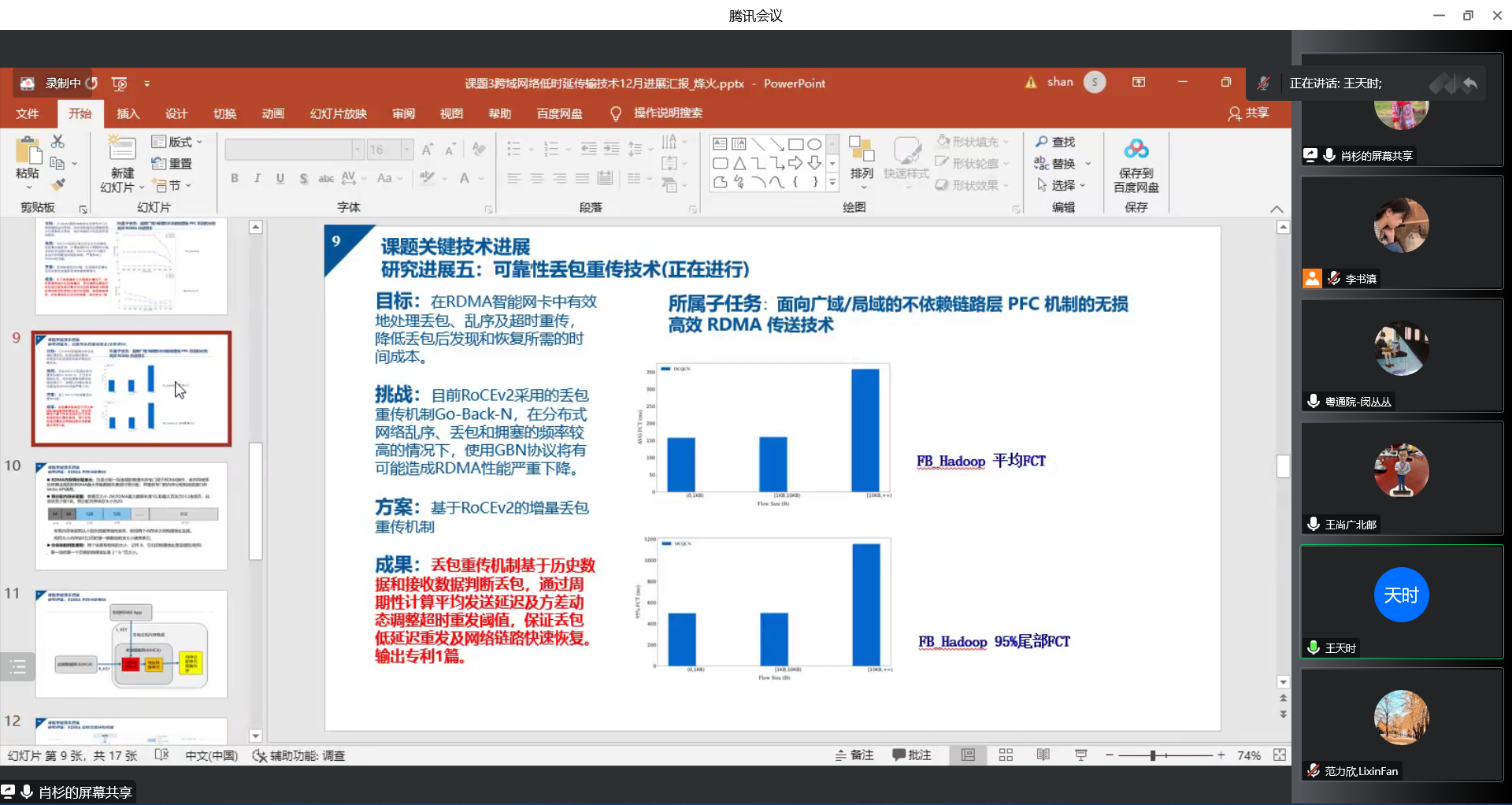Screen dimensions: 1512x805
Task: Toggle the 备注 notes pane
Action: coord(854,755)
